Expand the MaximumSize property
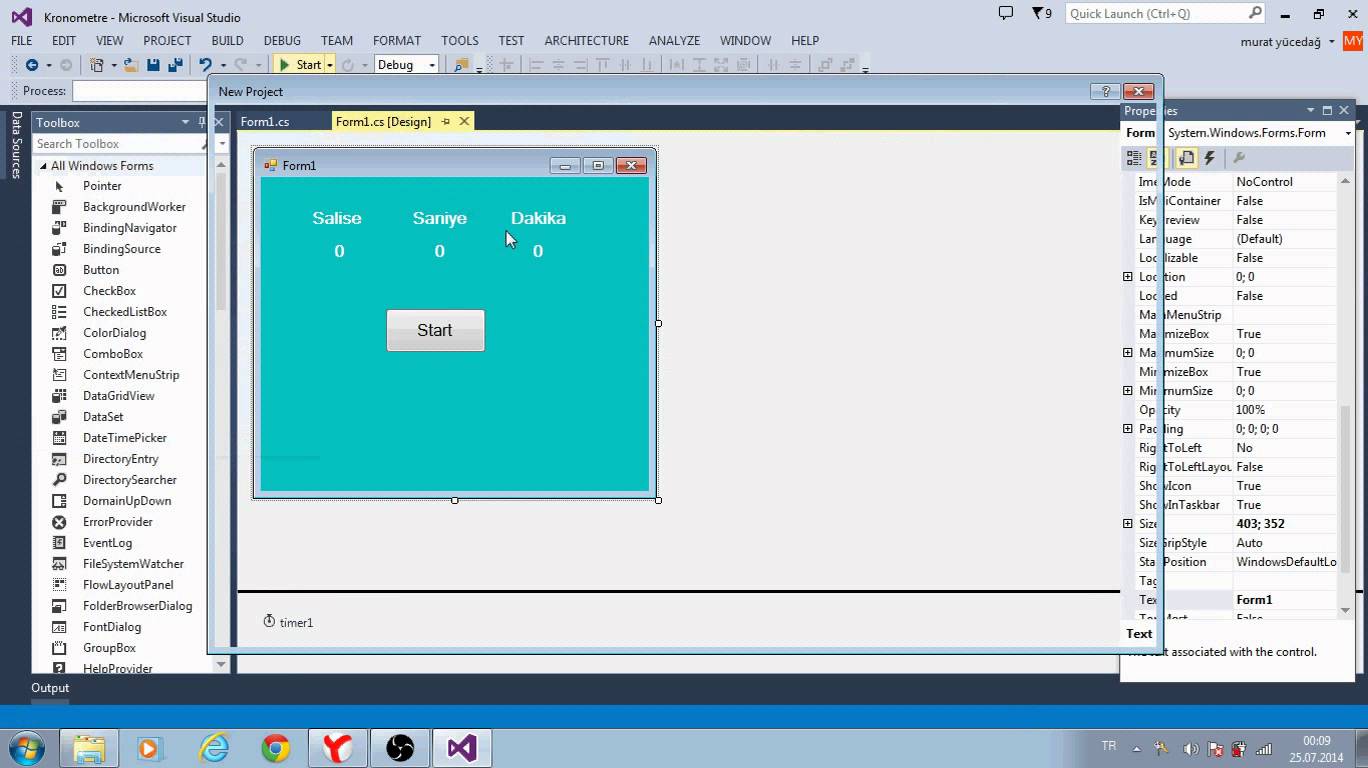Viewport: 1368px width, 768px height. coord(1128,353)
